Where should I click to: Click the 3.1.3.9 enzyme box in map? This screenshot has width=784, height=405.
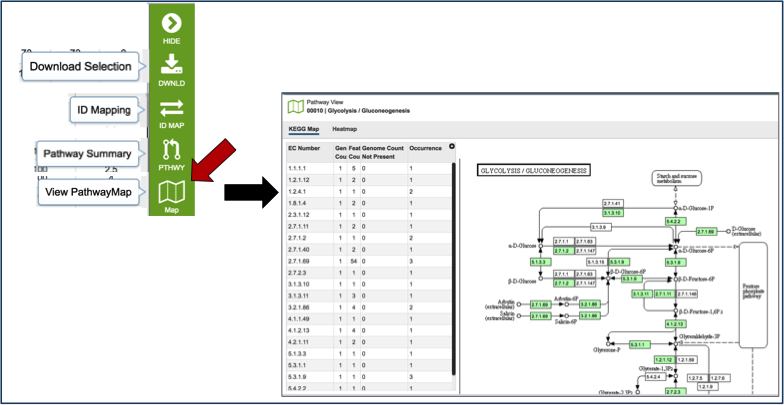pyautogui.click(x=601, y=227)
